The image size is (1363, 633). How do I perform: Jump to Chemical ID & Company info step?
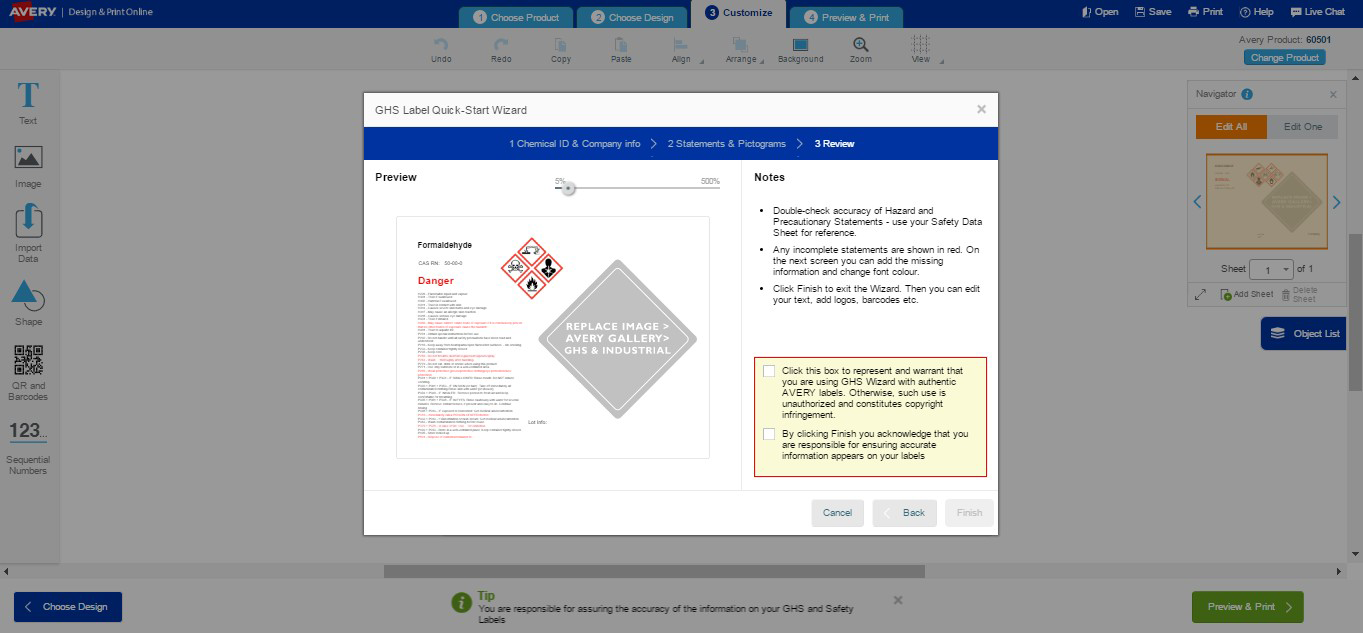(x=574, y=144)
